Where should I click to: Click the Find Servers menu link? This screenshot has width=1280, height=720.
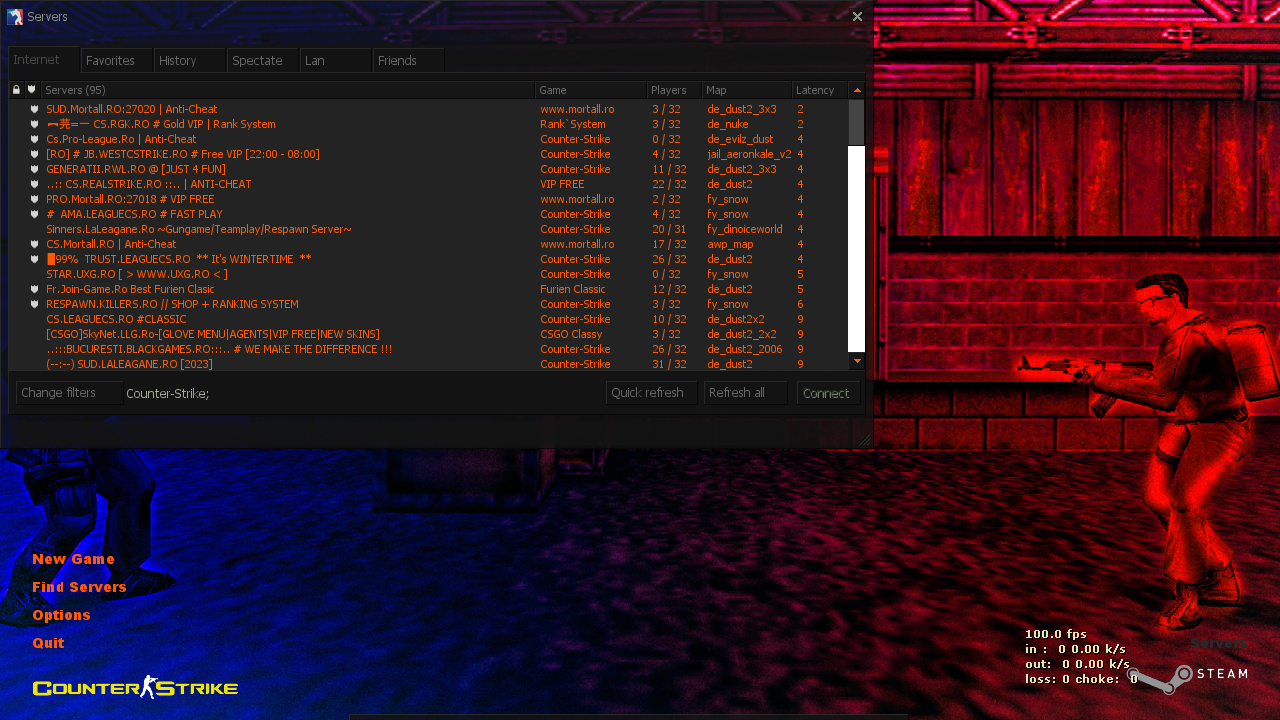pyautogui.click(x=79, y=586)
